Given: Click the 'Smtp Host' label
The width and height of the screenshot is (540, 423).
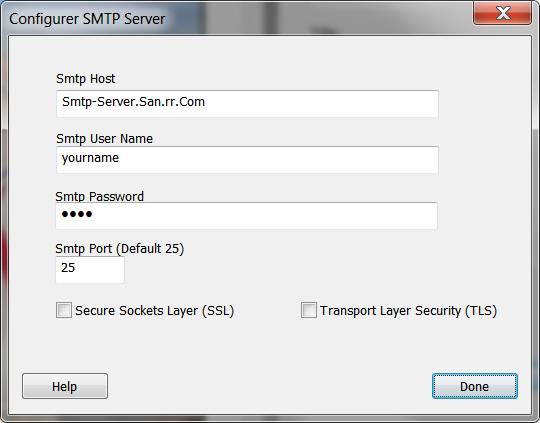Looking at the screenshot, I should 86,79.
